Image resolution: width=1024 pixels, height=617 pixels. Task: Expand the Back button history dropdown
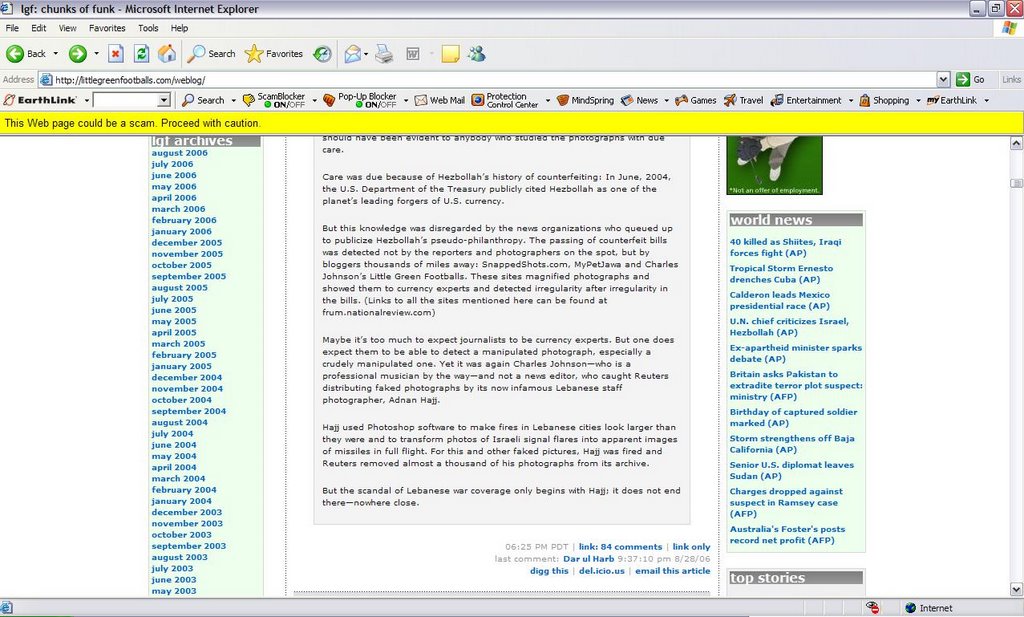(x=56, y=54)
